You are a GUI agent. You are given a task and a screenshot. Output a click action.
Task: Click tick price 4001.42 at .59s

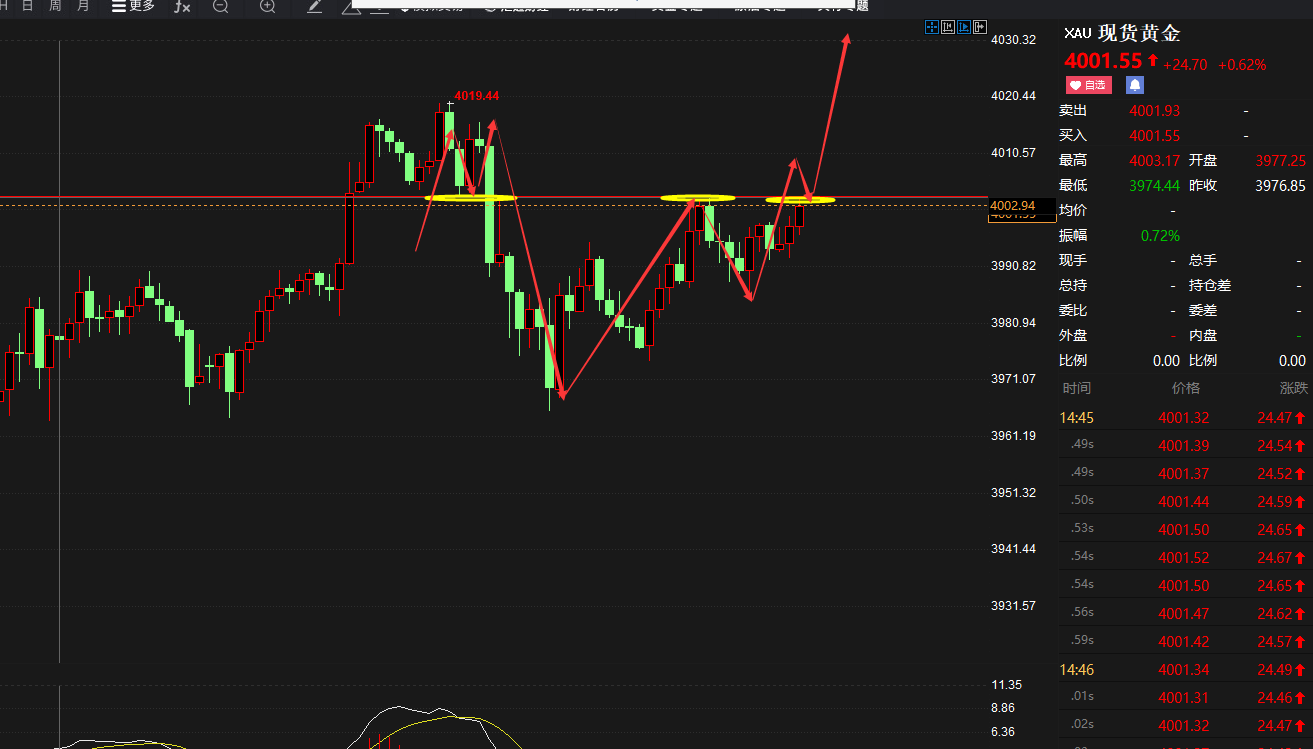(x=1184, y=642)
